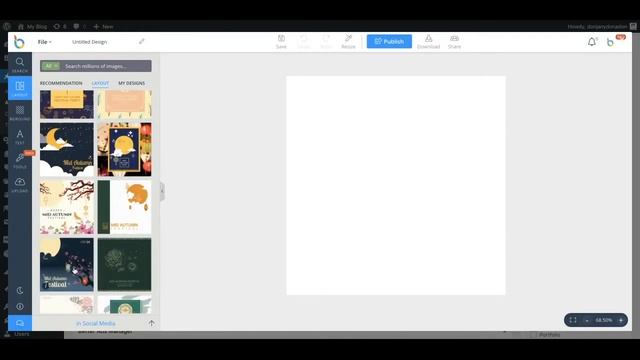Viewport: 640px width, 360px height.
Task: Open the comments icon in admin bar
Action: point(79,27)
